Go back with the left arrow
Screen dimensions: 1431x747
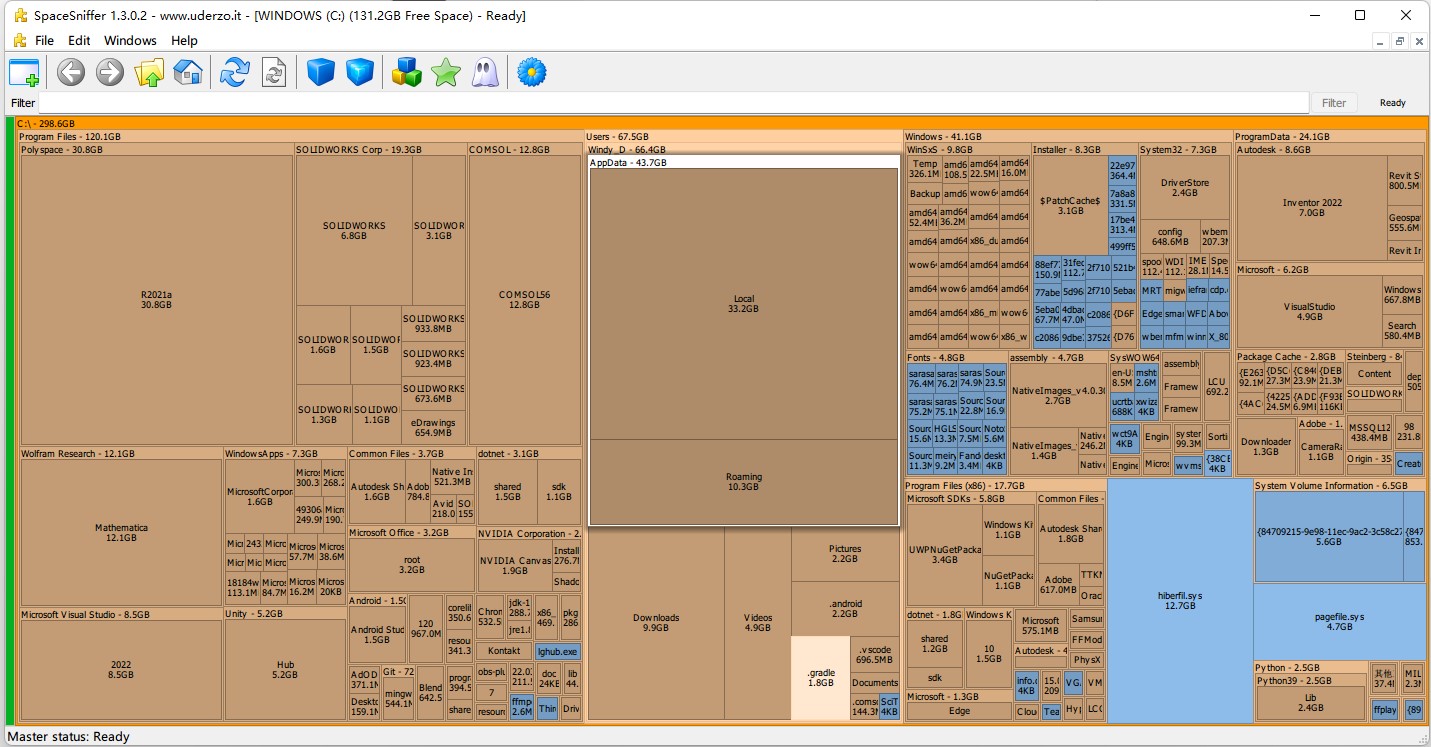click(70, 72)
